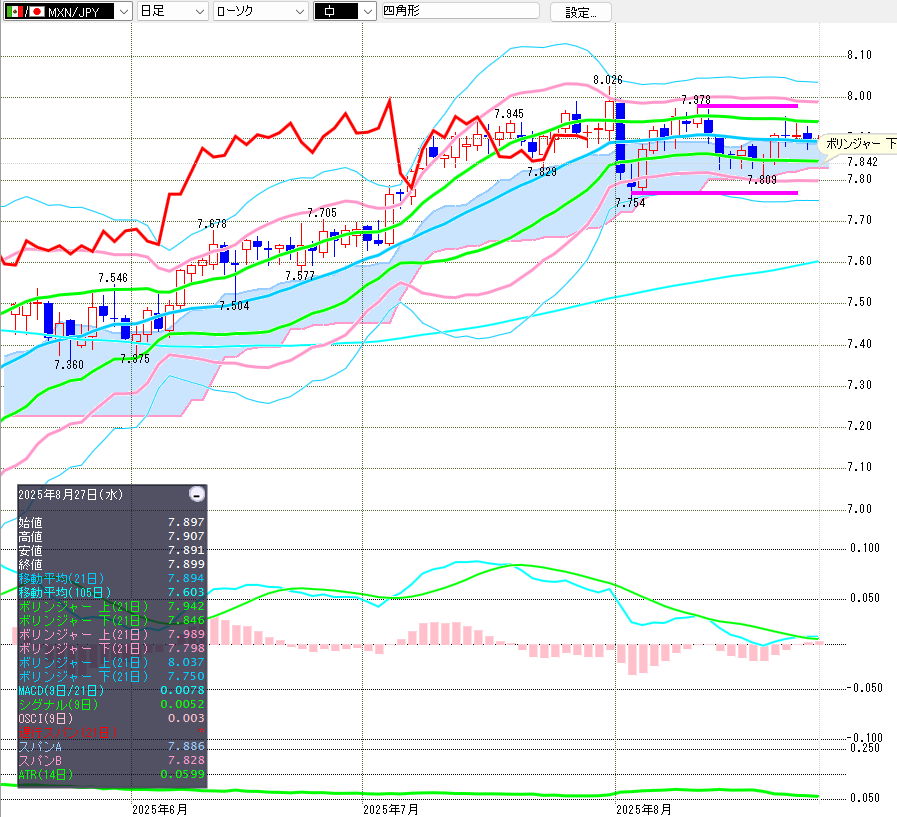Click the ボリンジャー 下 tooltip label
897x817 pixels.
coord(860,144)
